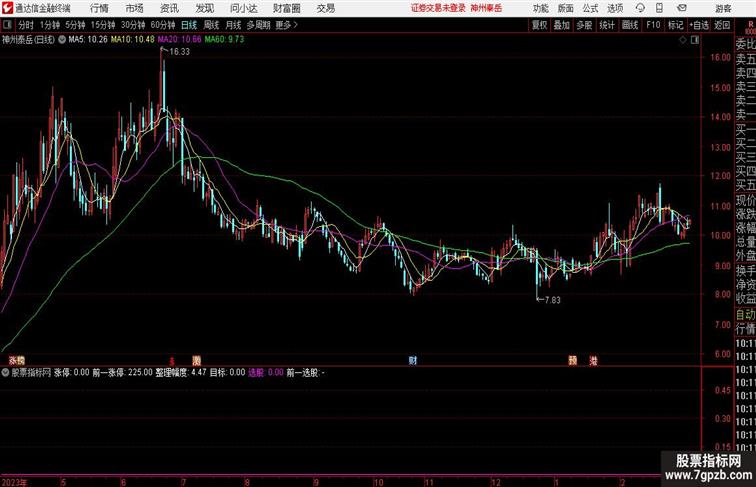Image resolution: width=756 pixels, height=487 pixels.
Task: Switch to 60分钟 period
Action: (x=163, y=25)
